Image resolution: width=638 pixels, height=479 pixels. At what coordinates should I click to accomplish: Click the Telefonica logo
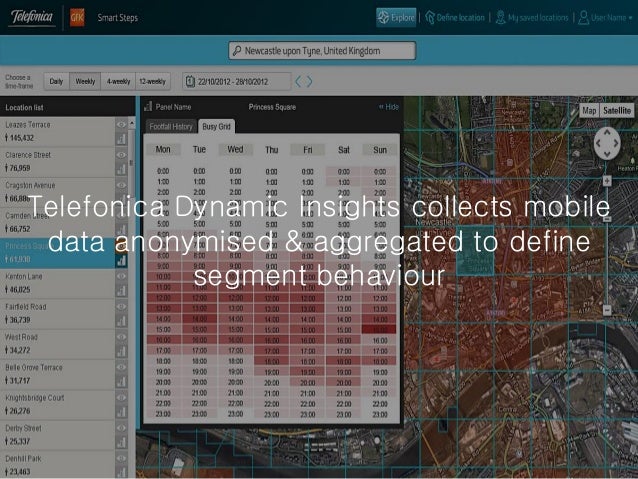pyautogui.click(x=32, y=17)
